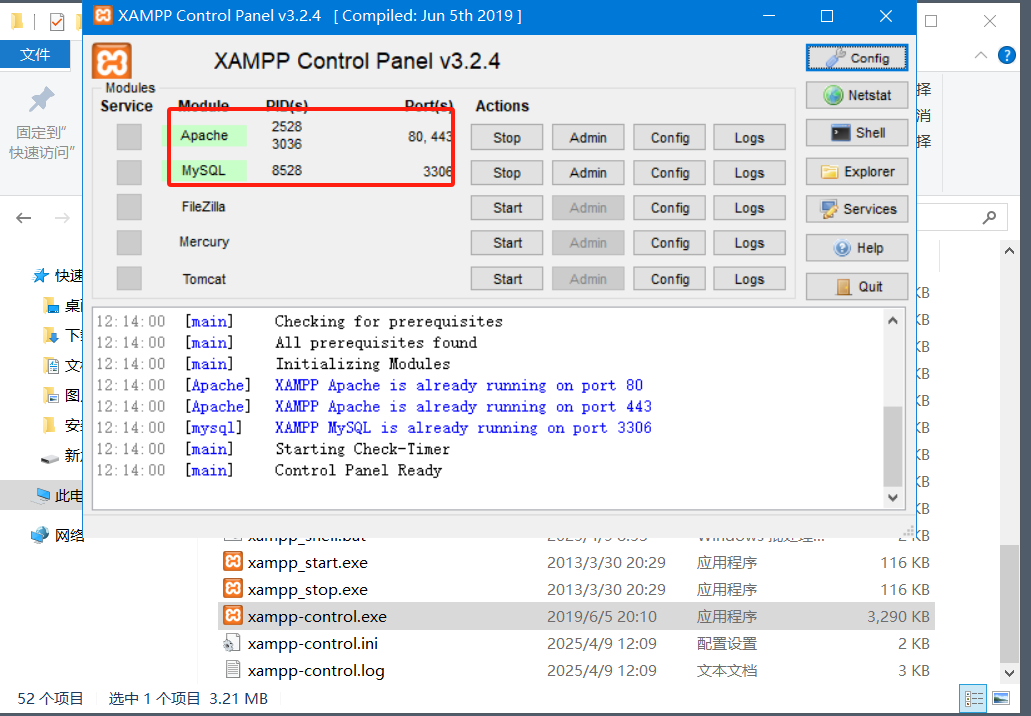Toggle the Mercury service checkbox
Viewport: 1031px width, 716px height.
(129, 242)
